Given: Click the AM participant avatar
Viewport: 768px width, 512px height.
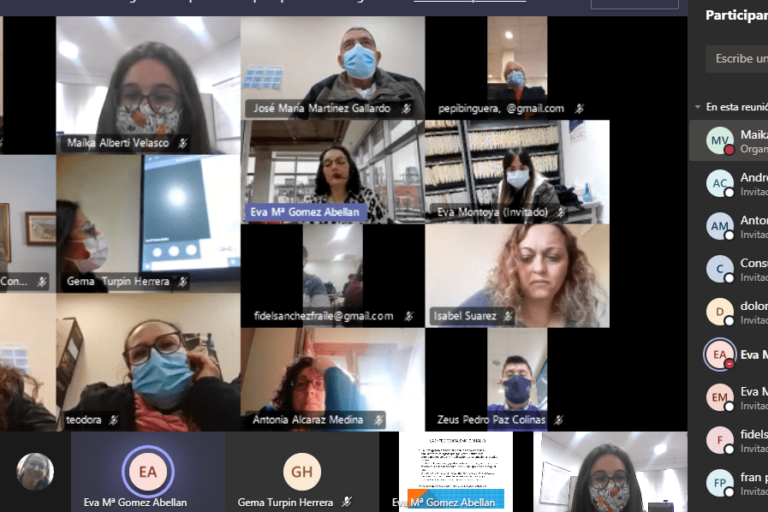Looking at the screenshot, I should (720, 226).
